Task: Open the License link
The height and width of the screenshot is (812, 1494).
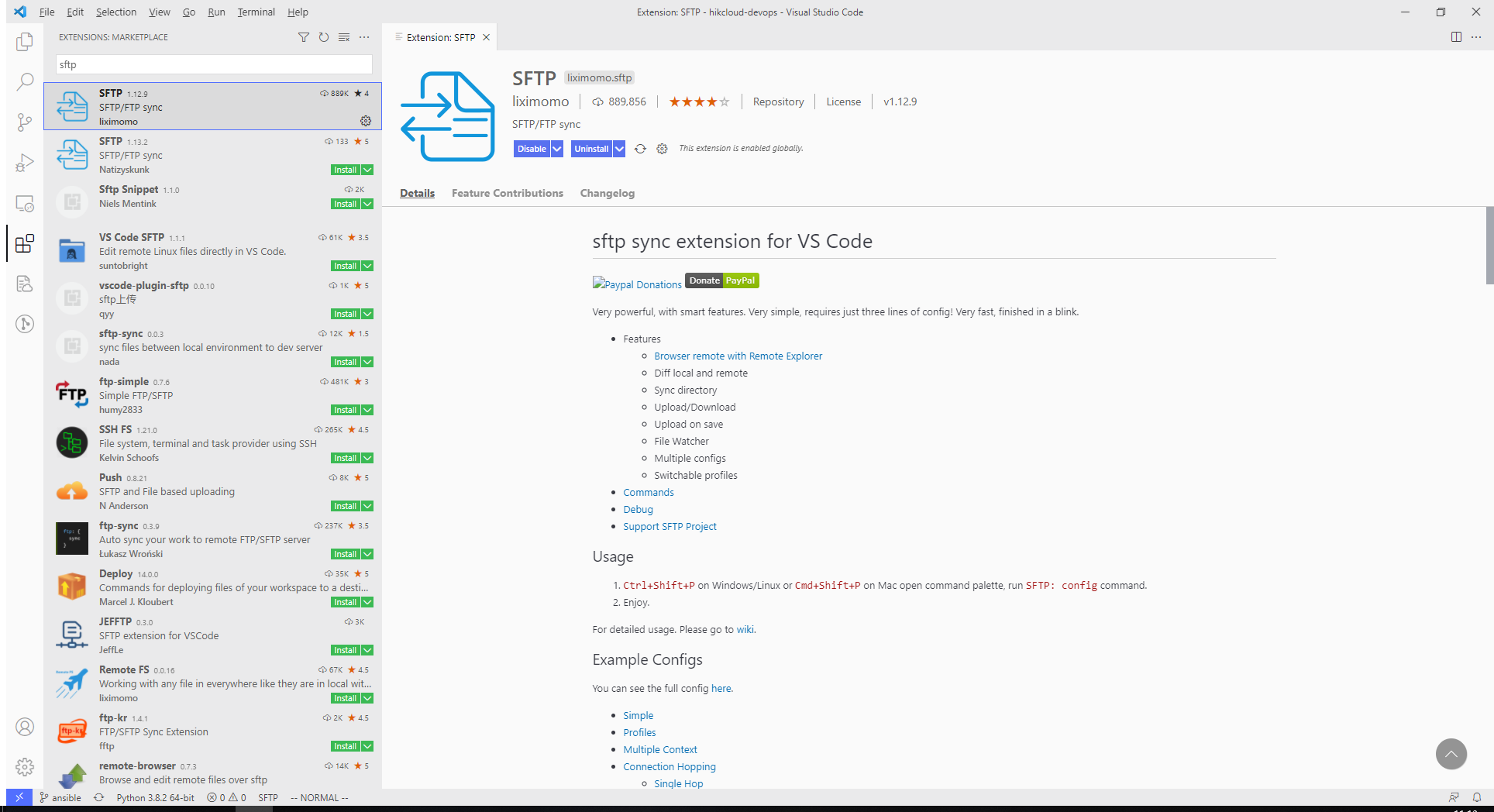Action: (843, 101)
